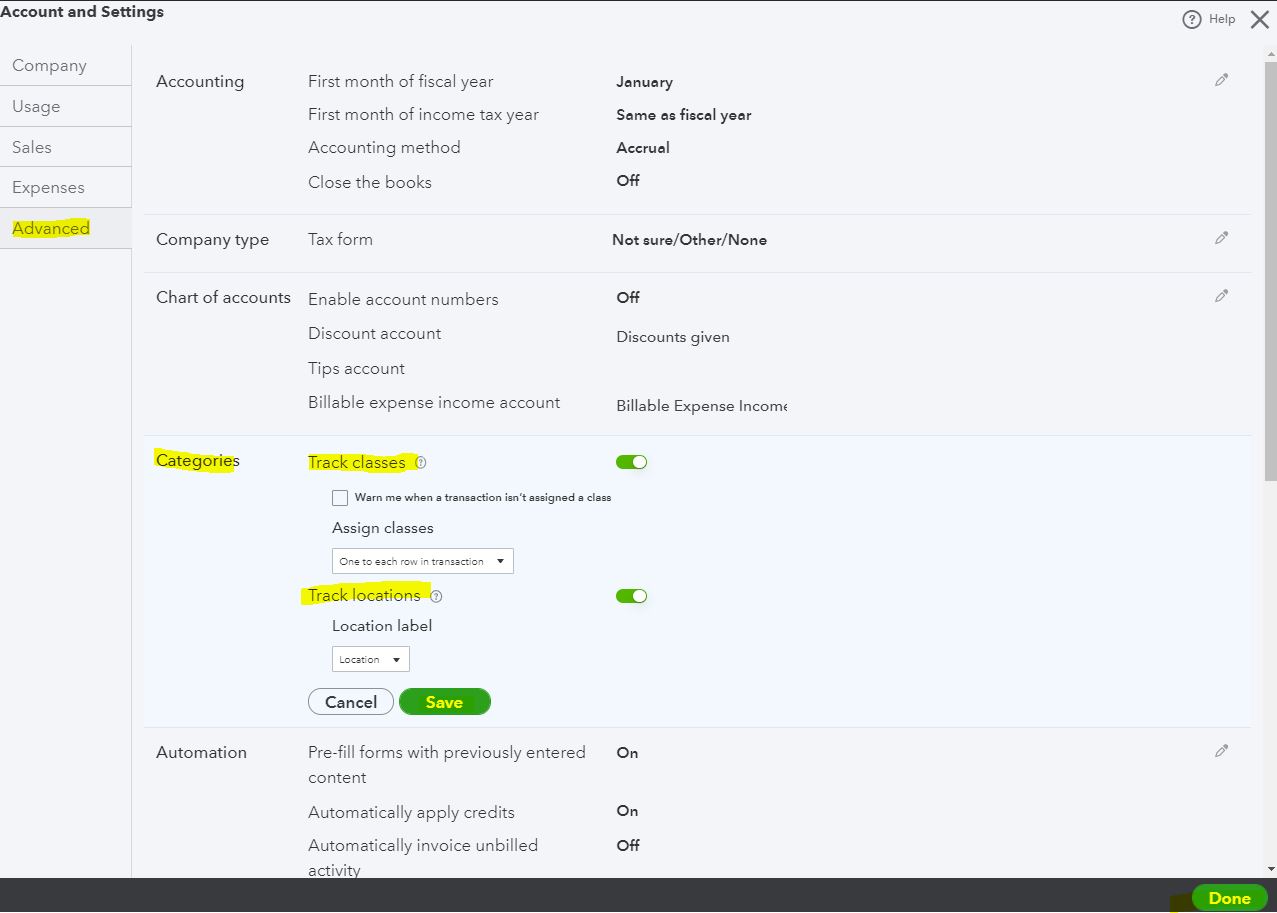
Task: Open the Track locations help tooltip icon
Action: point(436,595)
